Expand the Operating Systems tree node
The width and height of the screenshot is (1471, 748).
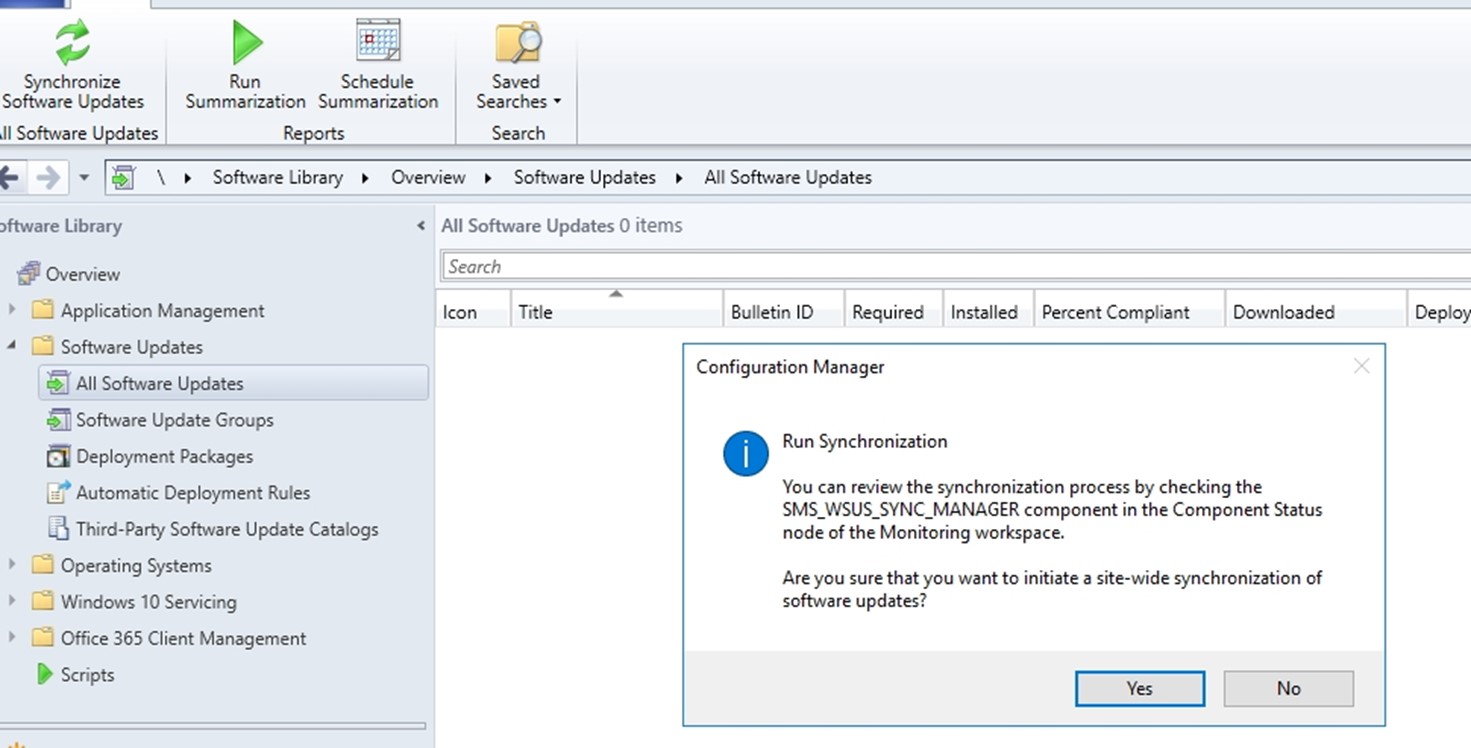(x=12, y=565)
